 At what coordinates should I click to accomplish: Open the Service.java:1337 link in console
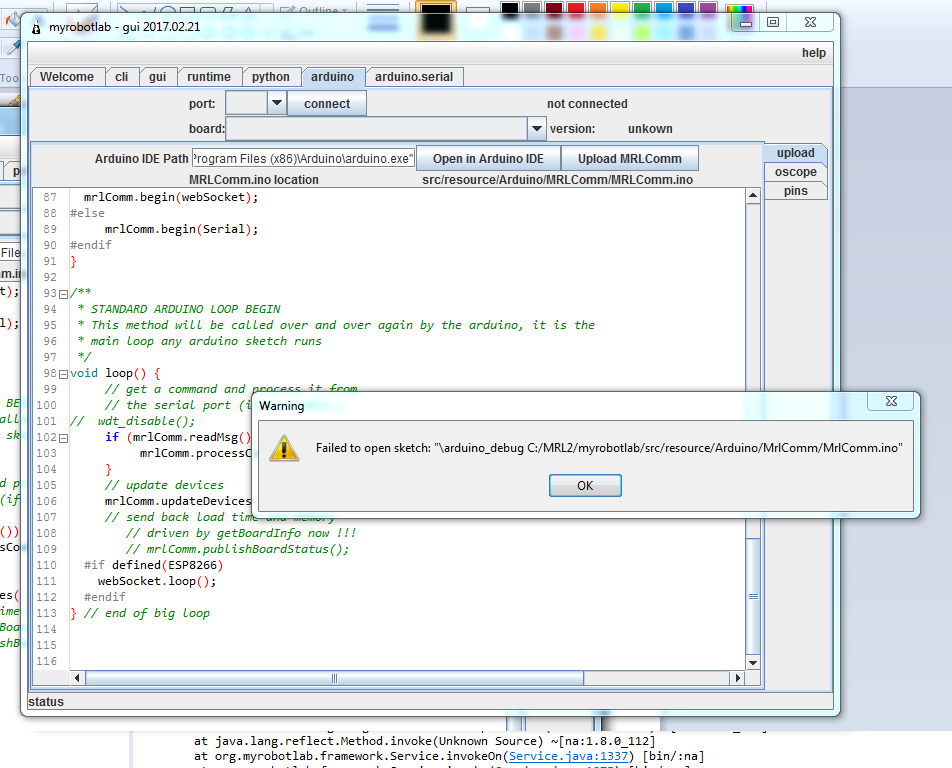click(x=568, y=756)
